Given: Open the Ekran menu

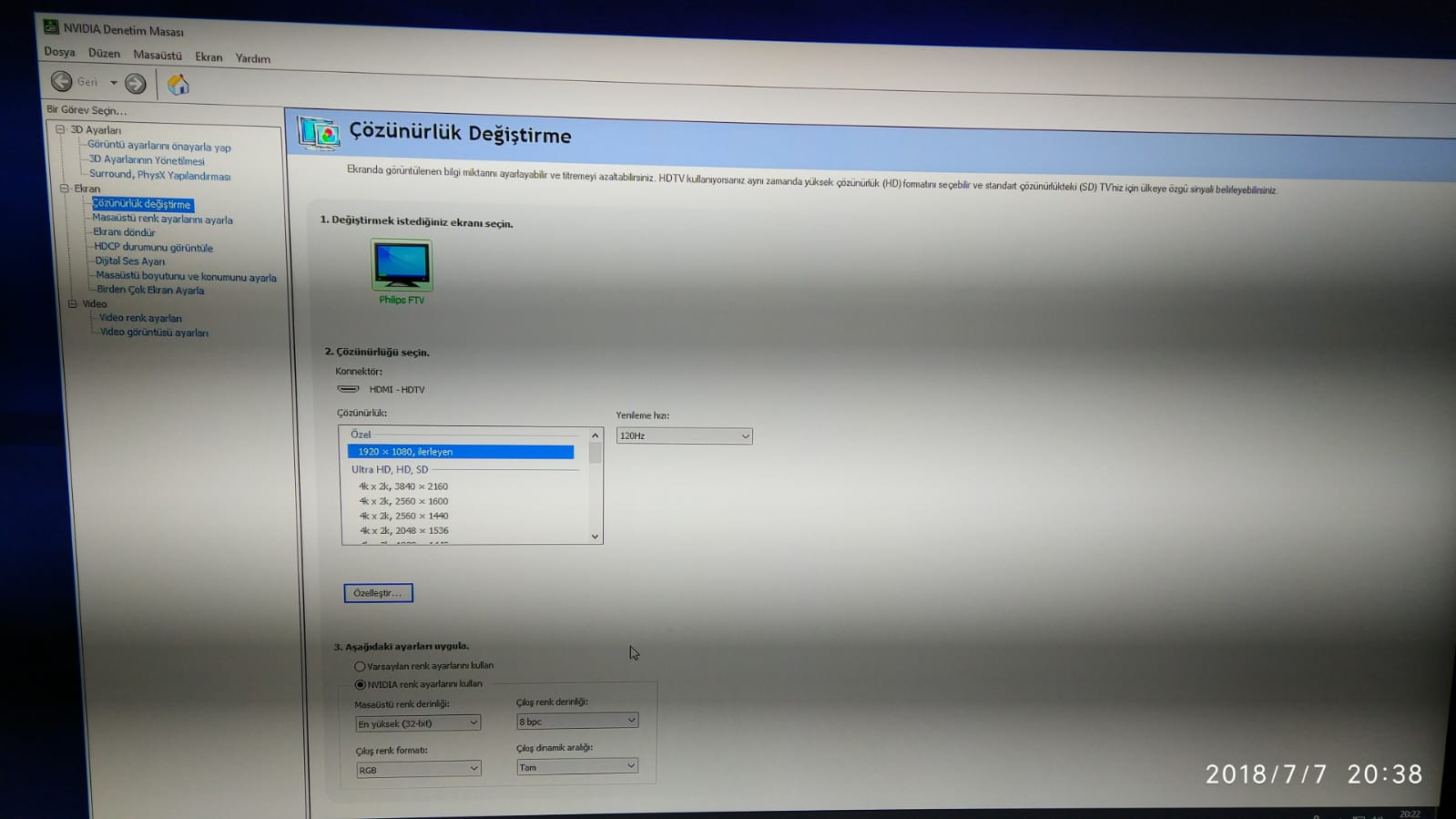Looking at the screenshot, I should tap(209, 57).
